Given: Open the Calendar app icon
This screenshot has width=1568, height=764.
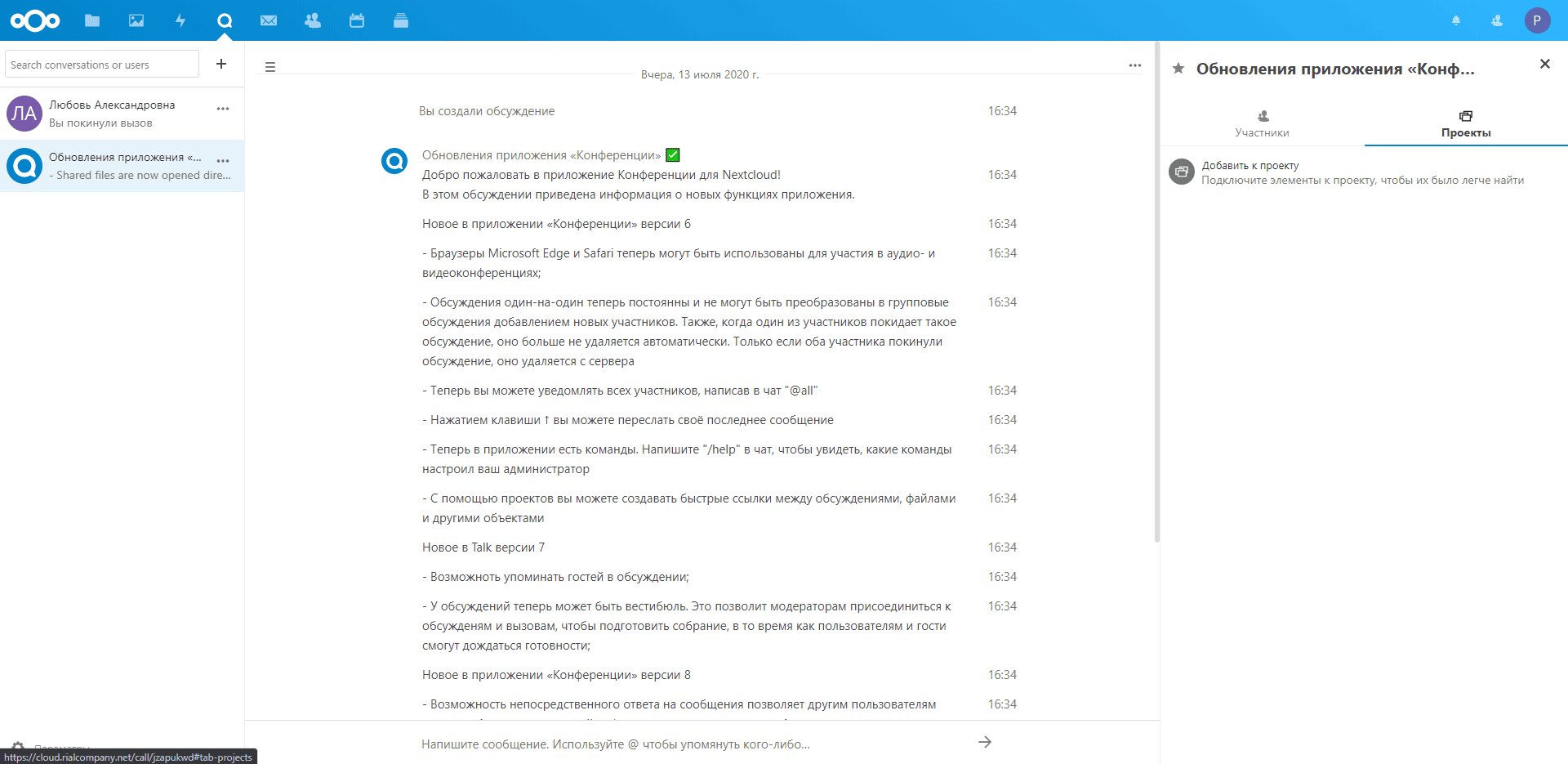Looking at the screenshot, I should tap(357, 20).
